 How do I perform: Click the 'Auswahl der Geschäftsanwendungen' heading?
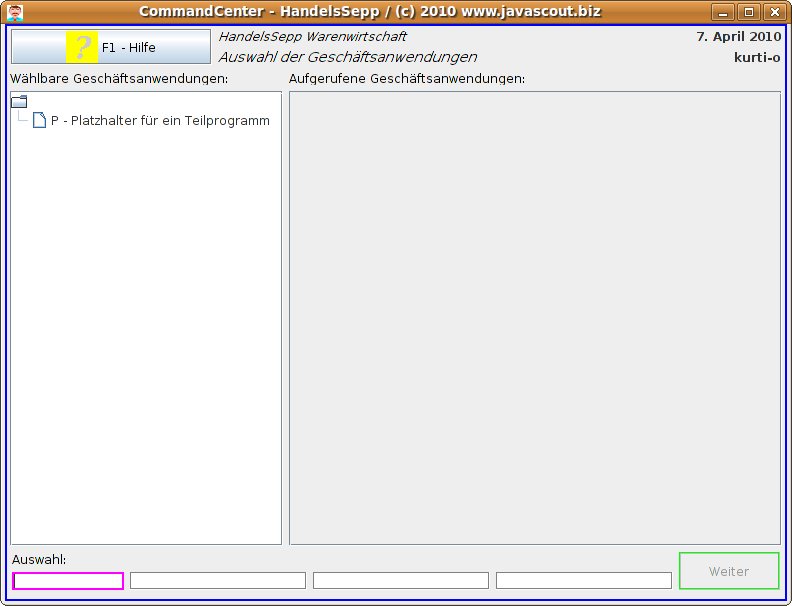[347, 57]
